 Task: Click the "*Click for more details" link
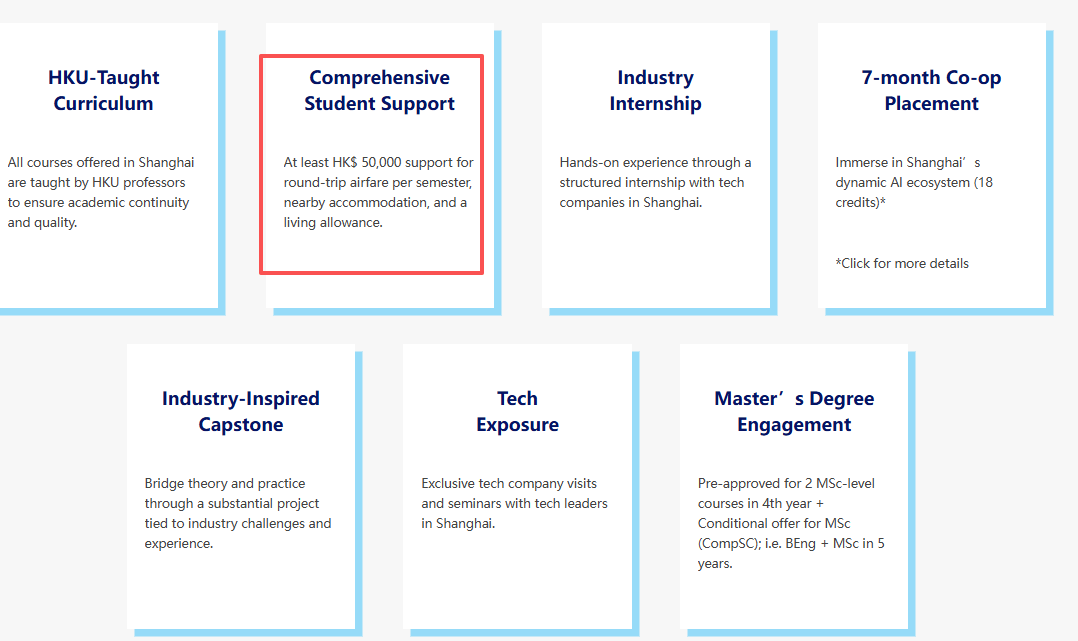(x=902, y=263)
